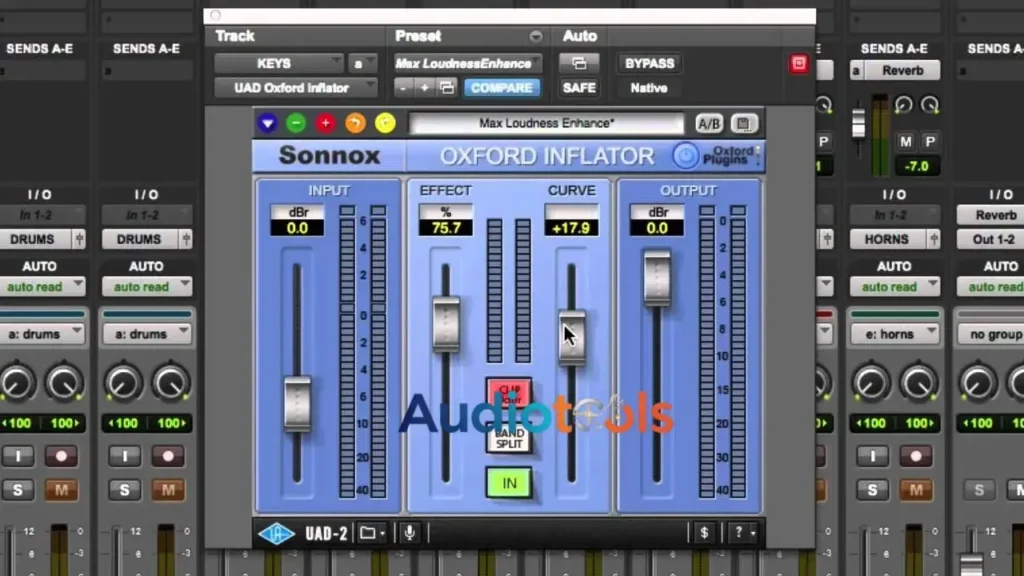The width and height of the screenshot is (1024, 576).
Task: Click the INPUT fader handle
Action: [297, 404]
